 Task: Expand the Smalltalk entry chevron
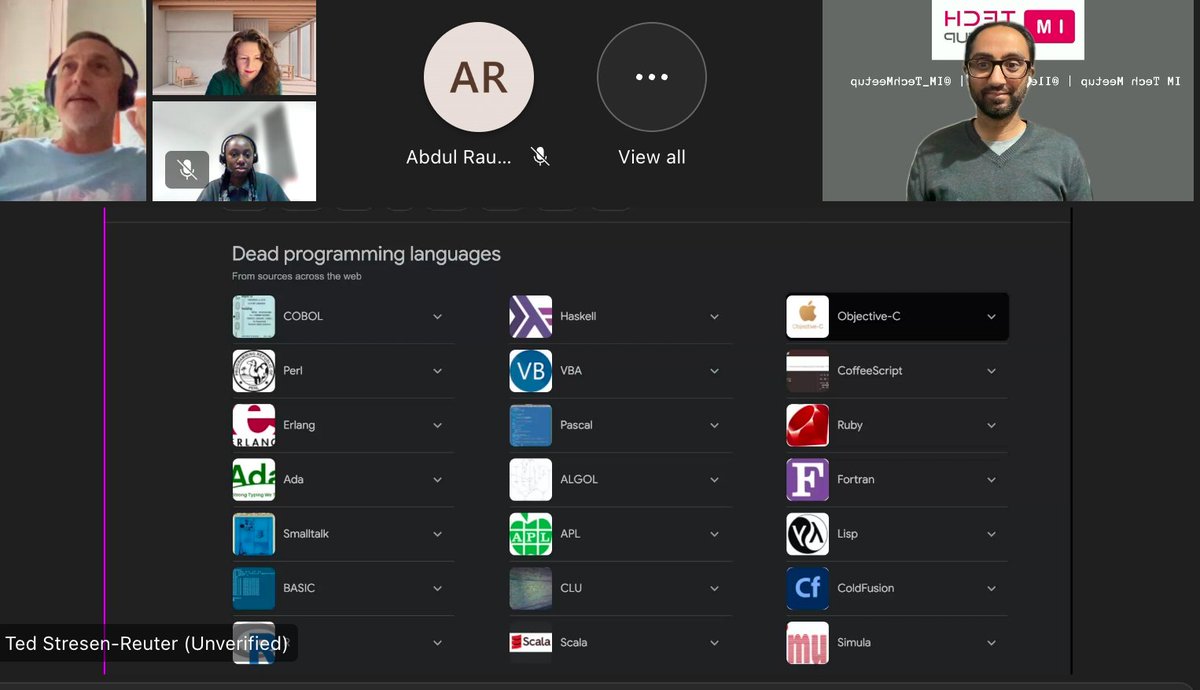pos(437,534)
